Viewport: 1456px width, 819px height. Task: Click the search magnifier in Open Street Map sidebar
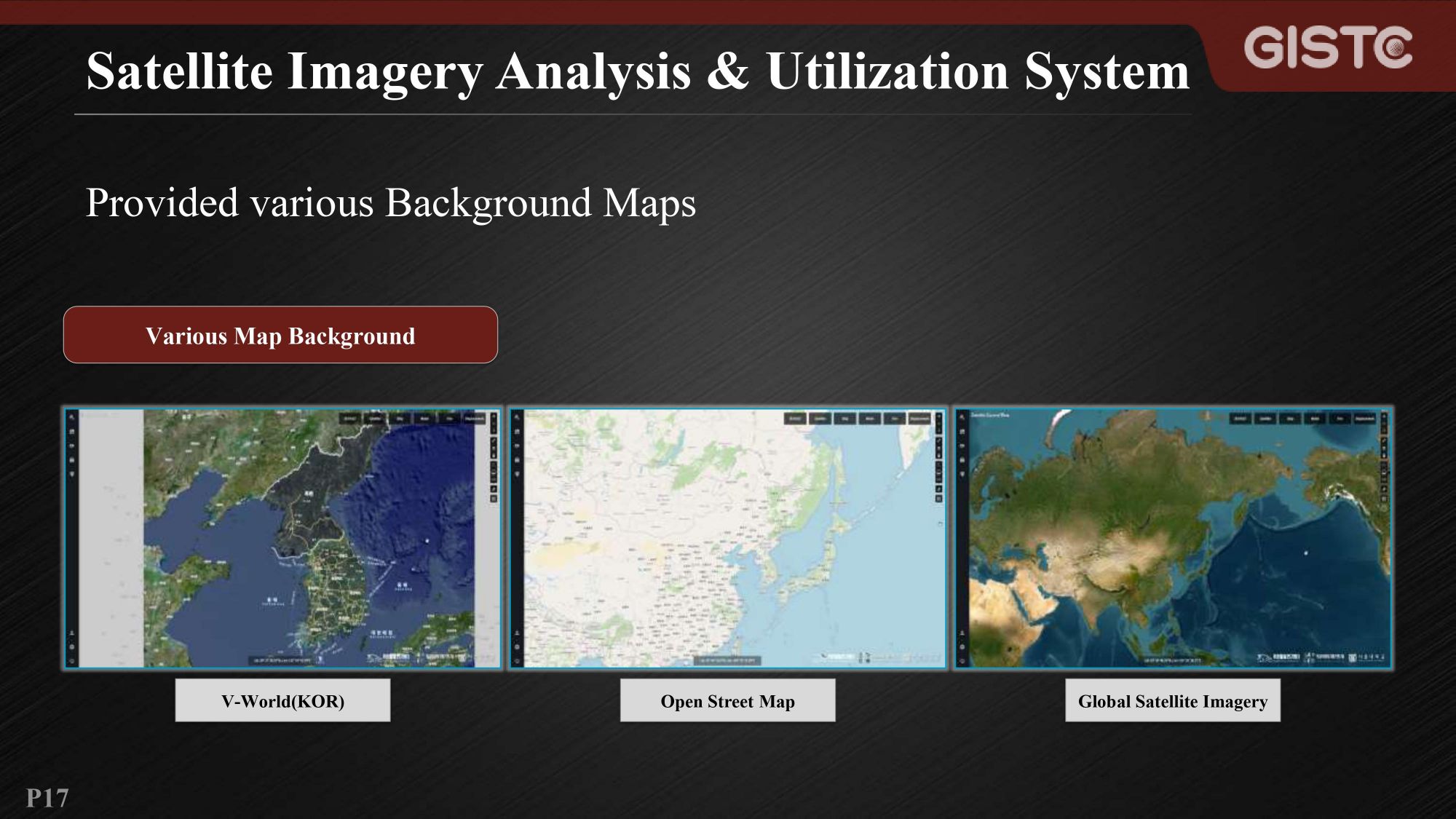coord(517,416)
